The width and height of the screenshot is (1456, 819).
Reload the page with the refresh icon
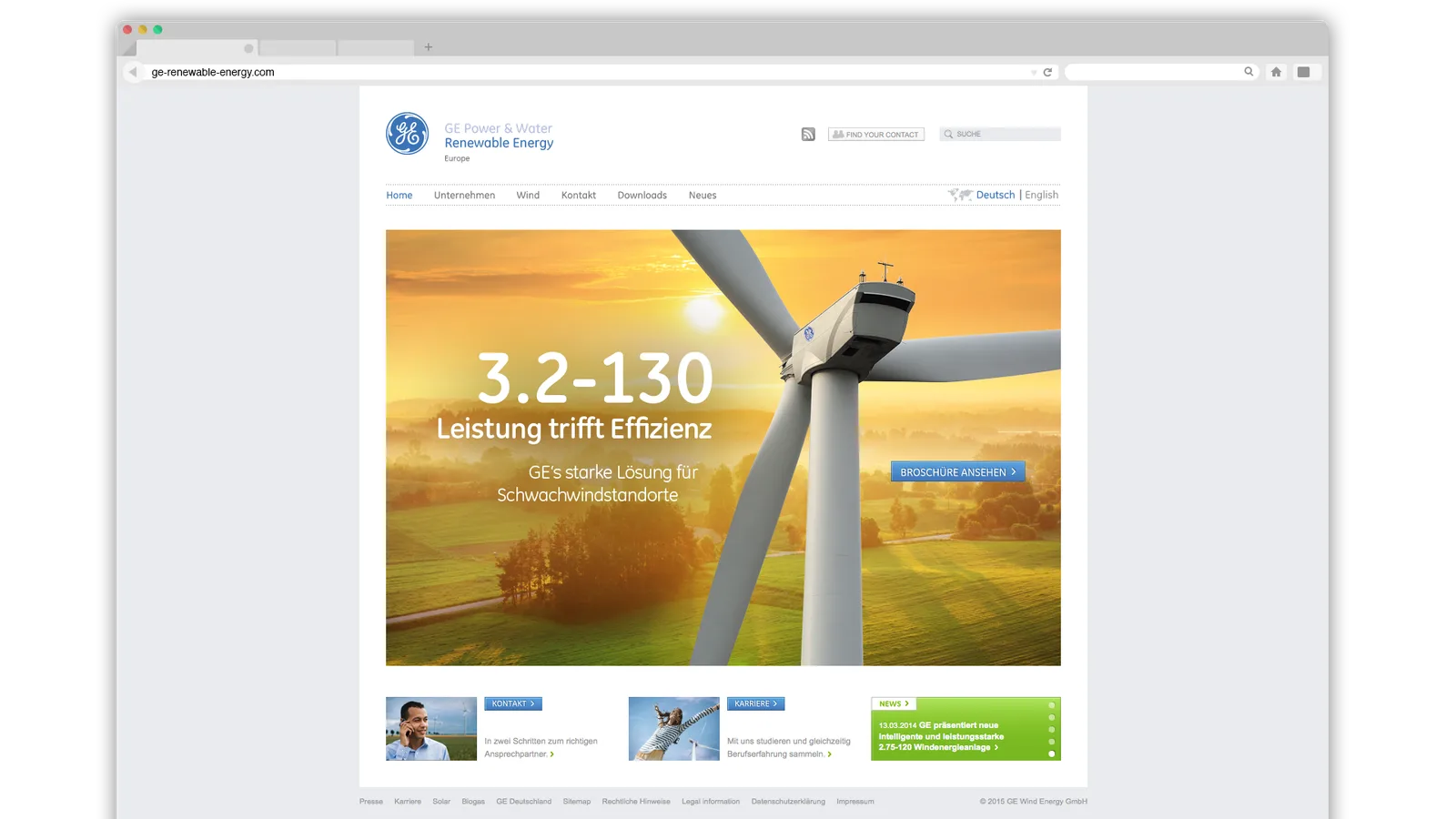(x=1047, y=72)
